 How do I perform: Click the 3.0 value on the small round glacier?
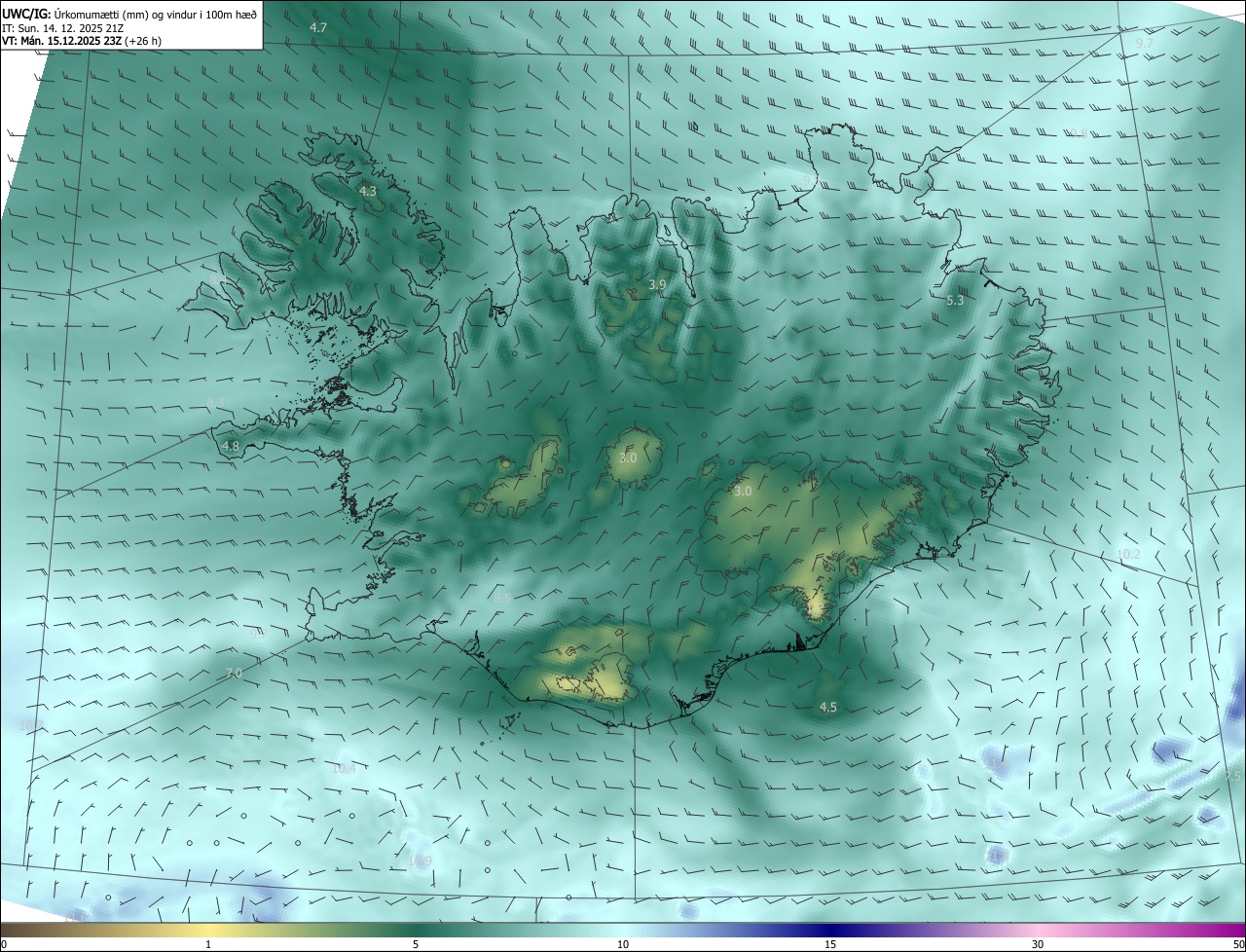pos(628,458)
